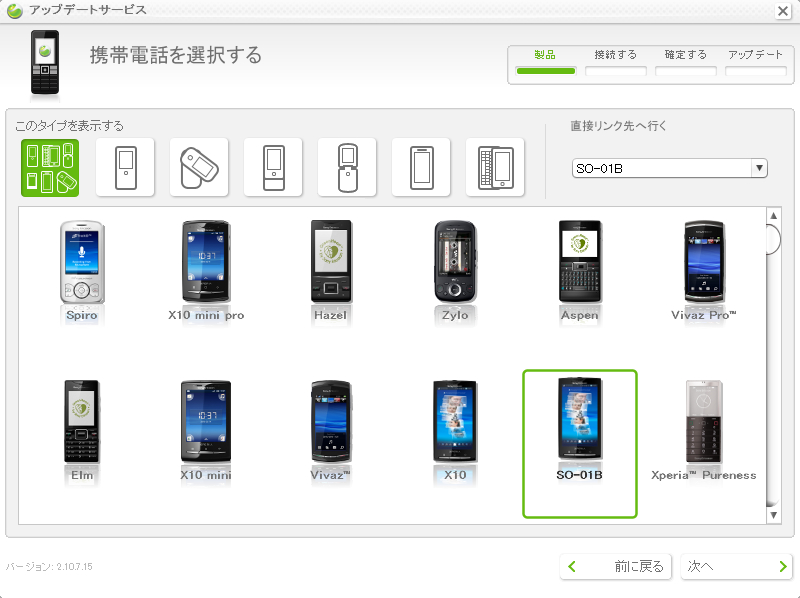Show all phone types filter icon
The width and height of the screenshot is (800, 598).
(x=50, y=168)
